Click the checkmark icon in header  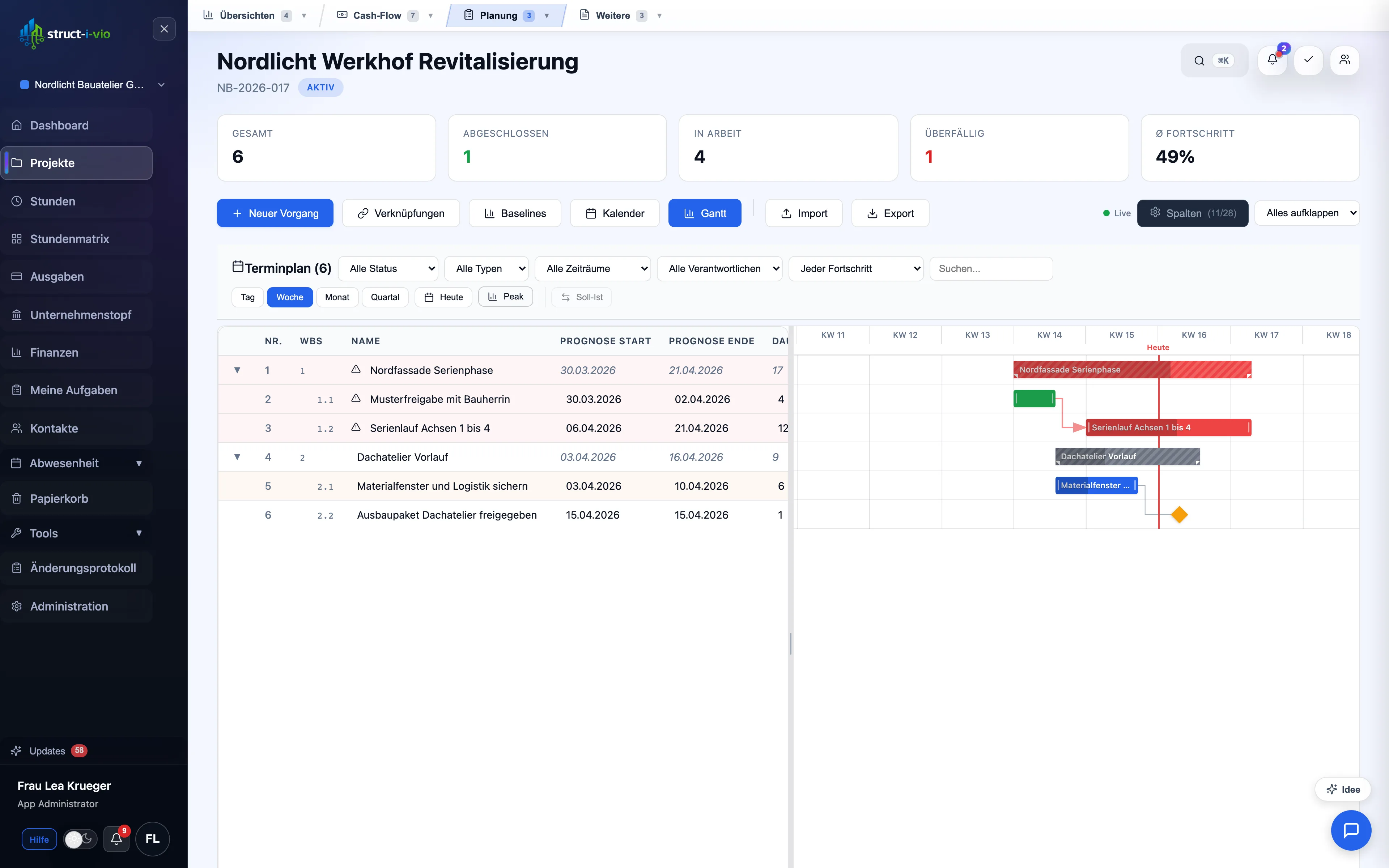1309,60
